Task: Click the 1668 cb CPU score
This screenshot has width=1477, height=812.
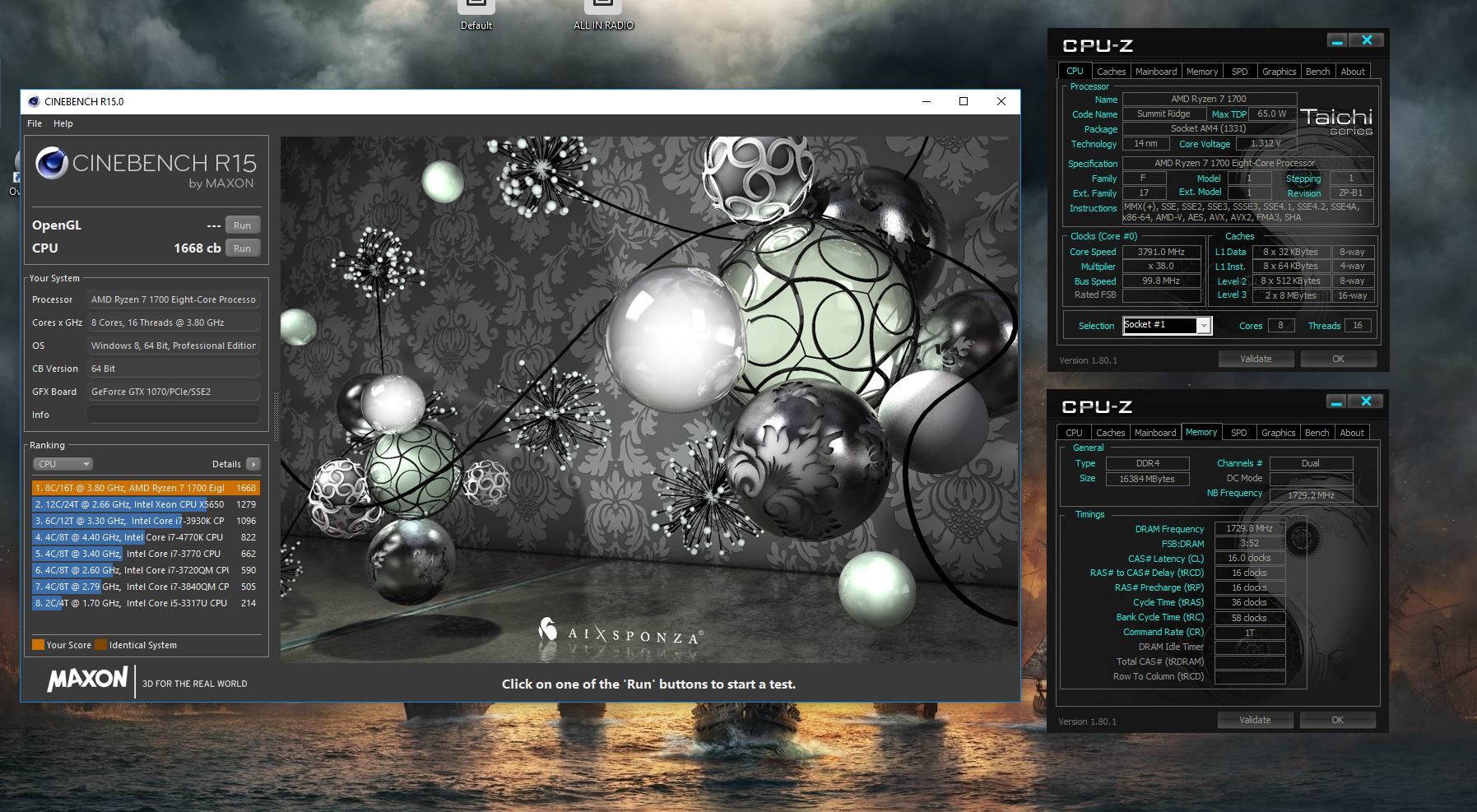Action: [197, 248]
